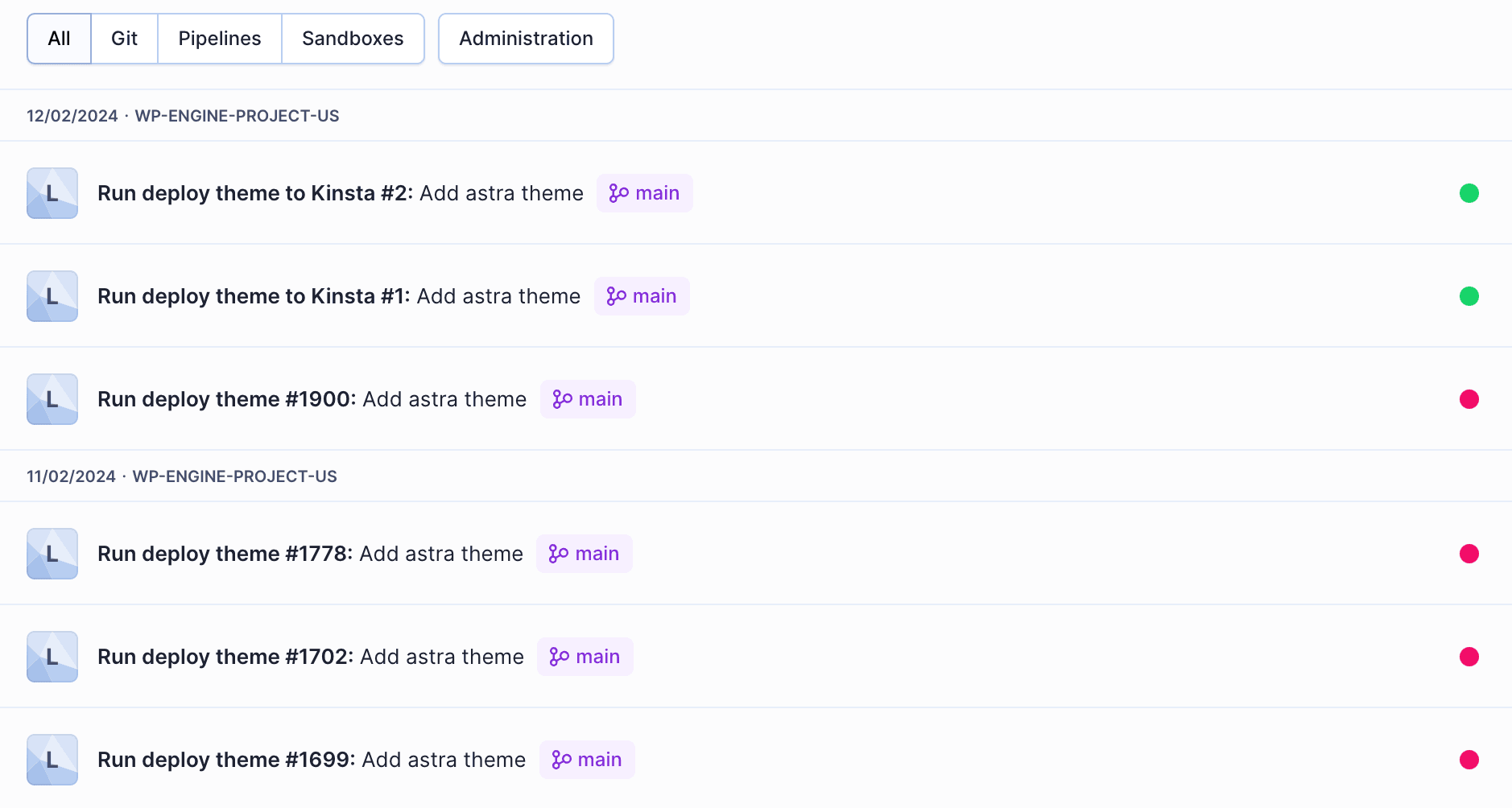This screenshot has height=808, width=1512.
Task: Click the red failure dot for deploy #1900
Action: pyautogui.click(x=1469, y=398)
